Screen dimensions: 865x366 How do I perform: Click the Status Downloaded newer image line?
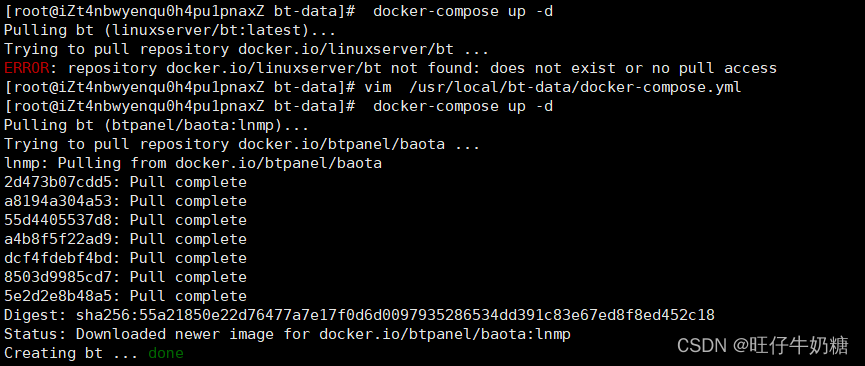287,335
